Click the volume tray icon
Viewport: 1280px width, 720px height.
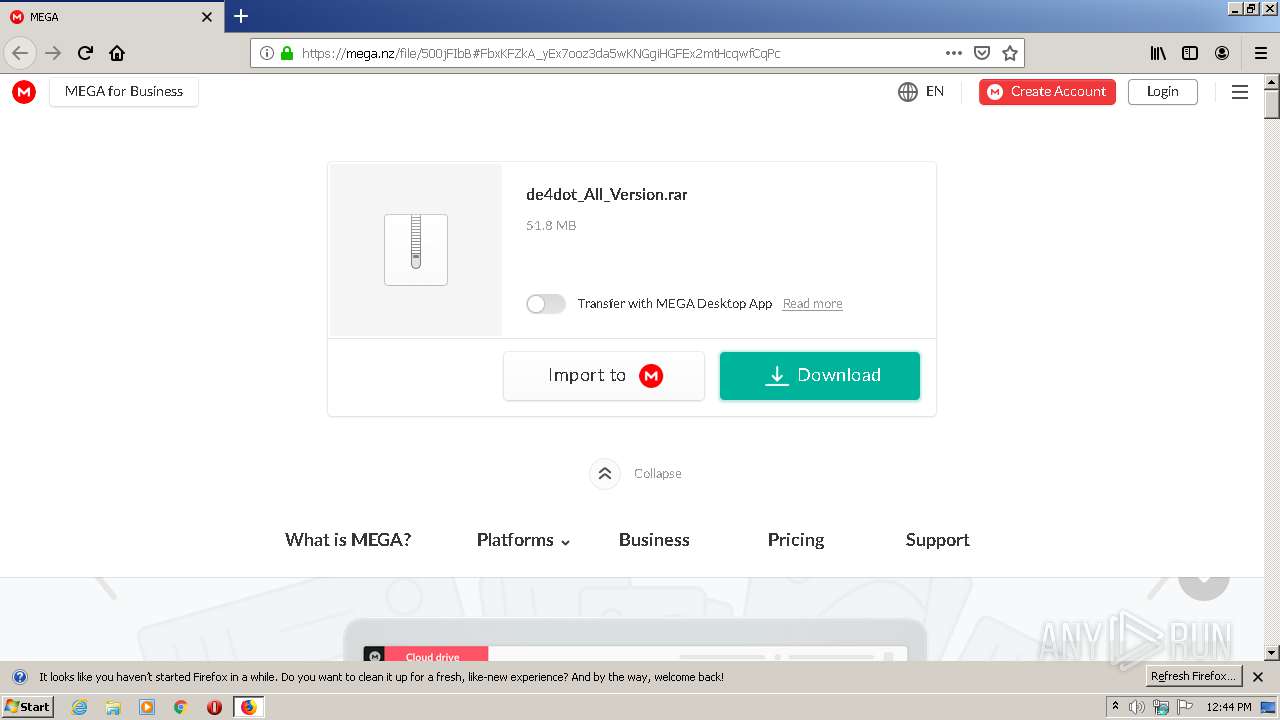(x=1137, y=707)
